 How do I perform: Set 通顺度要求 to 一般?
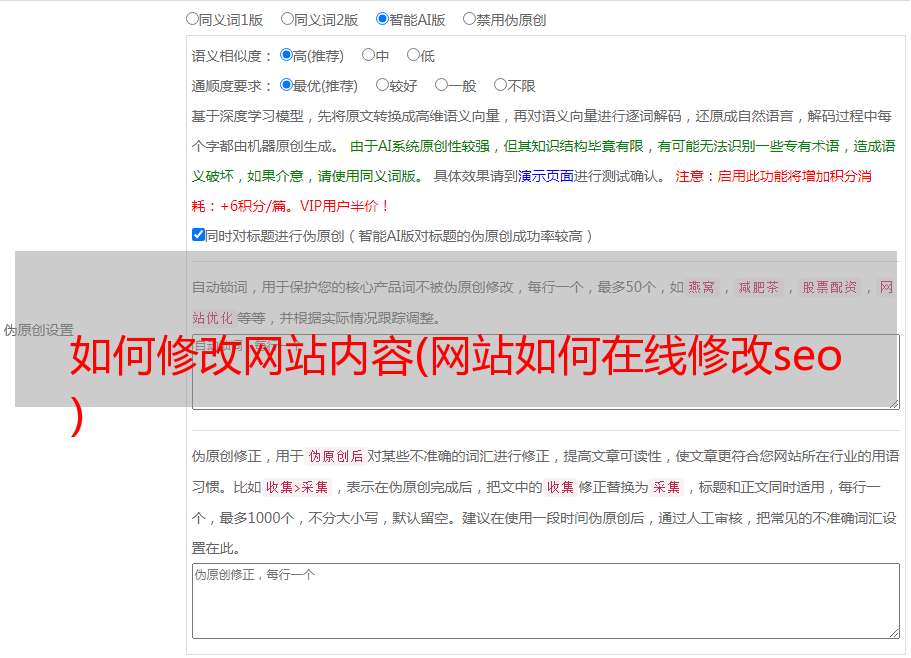442,85
